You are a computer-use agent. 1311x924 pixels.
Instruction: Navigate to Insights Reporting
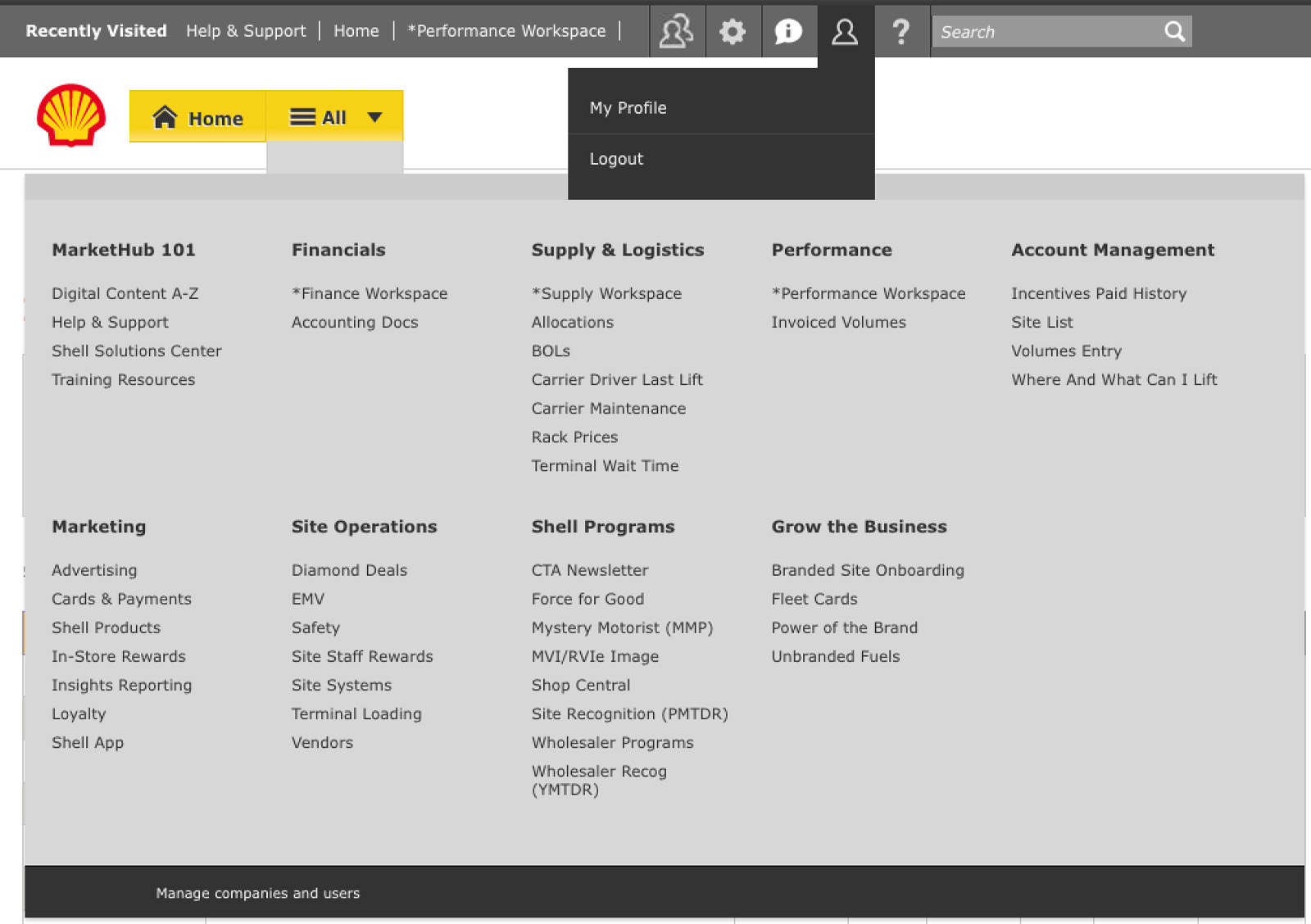(121, 685)
